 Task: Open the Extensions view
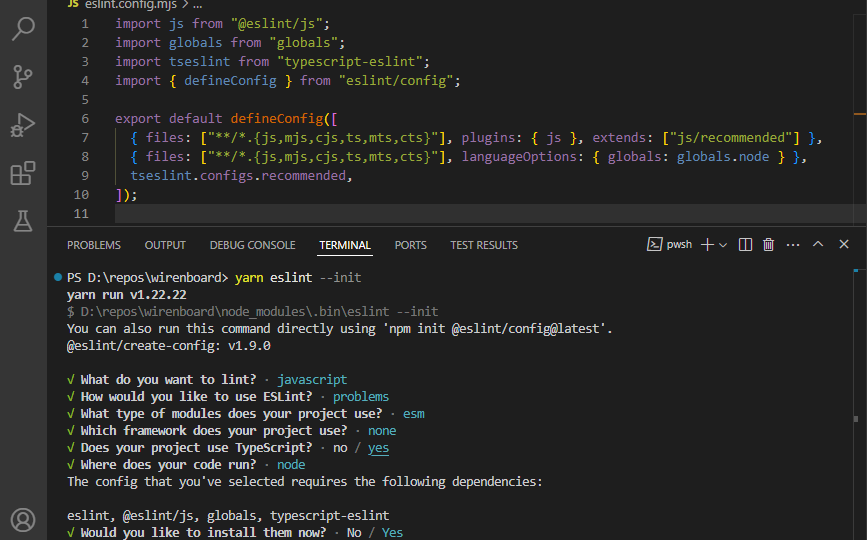(x=23, y=173)
